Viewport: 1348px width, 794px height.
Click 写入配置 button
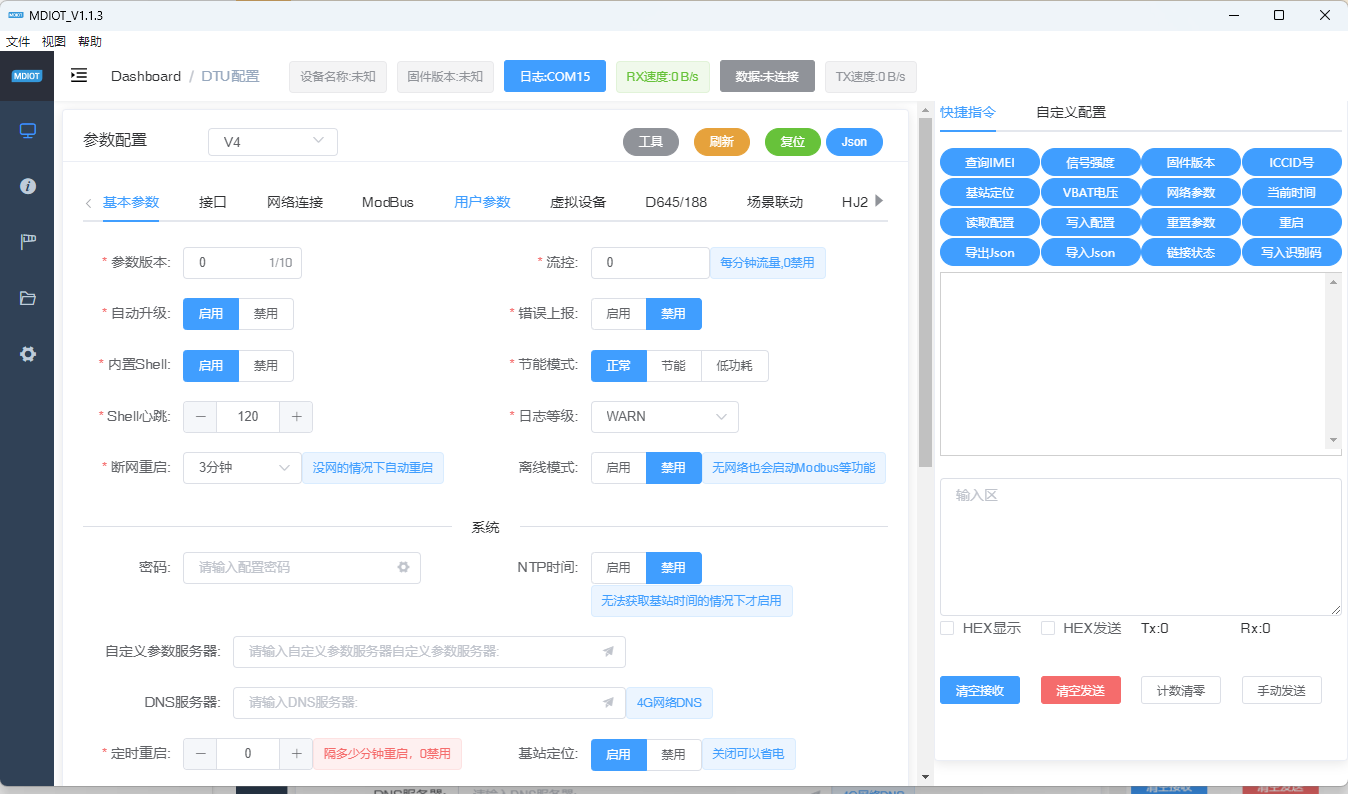[x=1090, y=222]
